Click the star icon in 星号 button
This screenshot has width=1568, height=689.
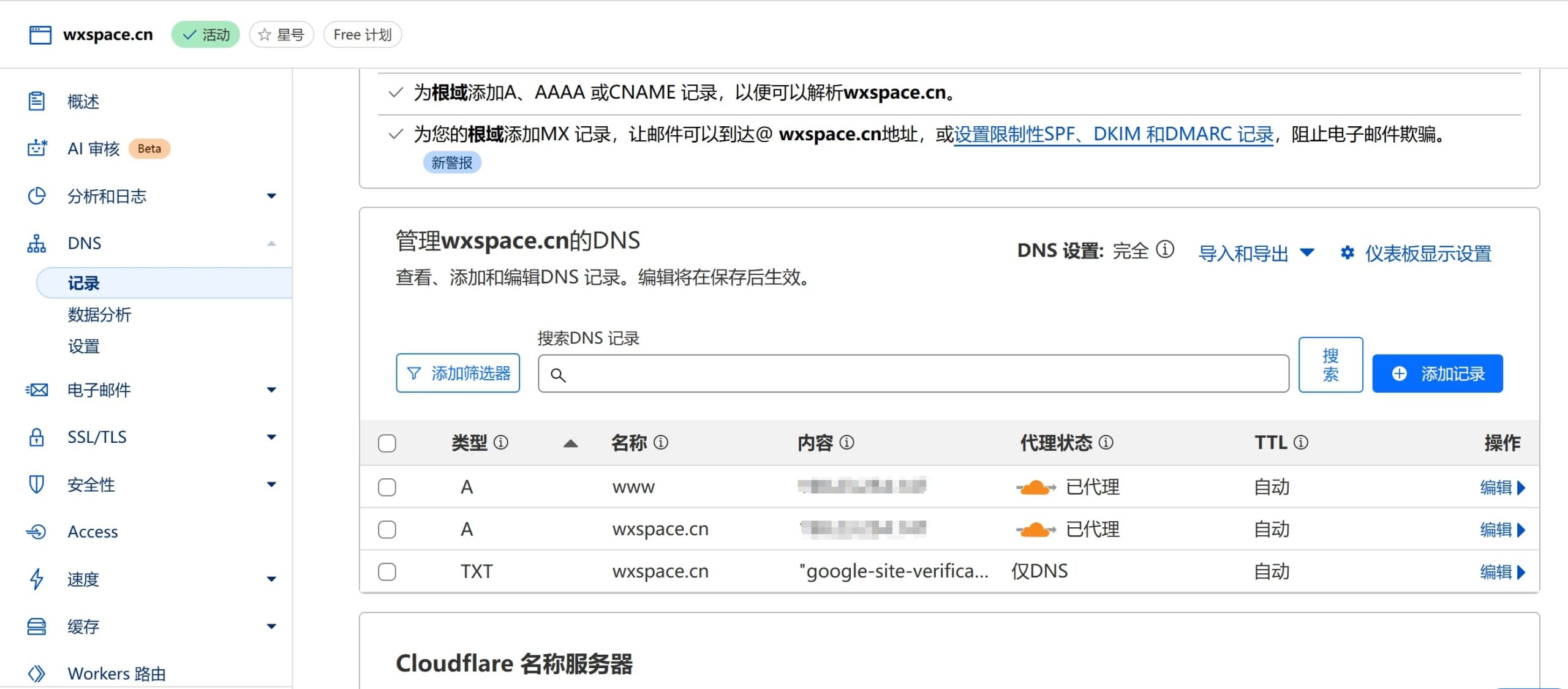point(265,35)
